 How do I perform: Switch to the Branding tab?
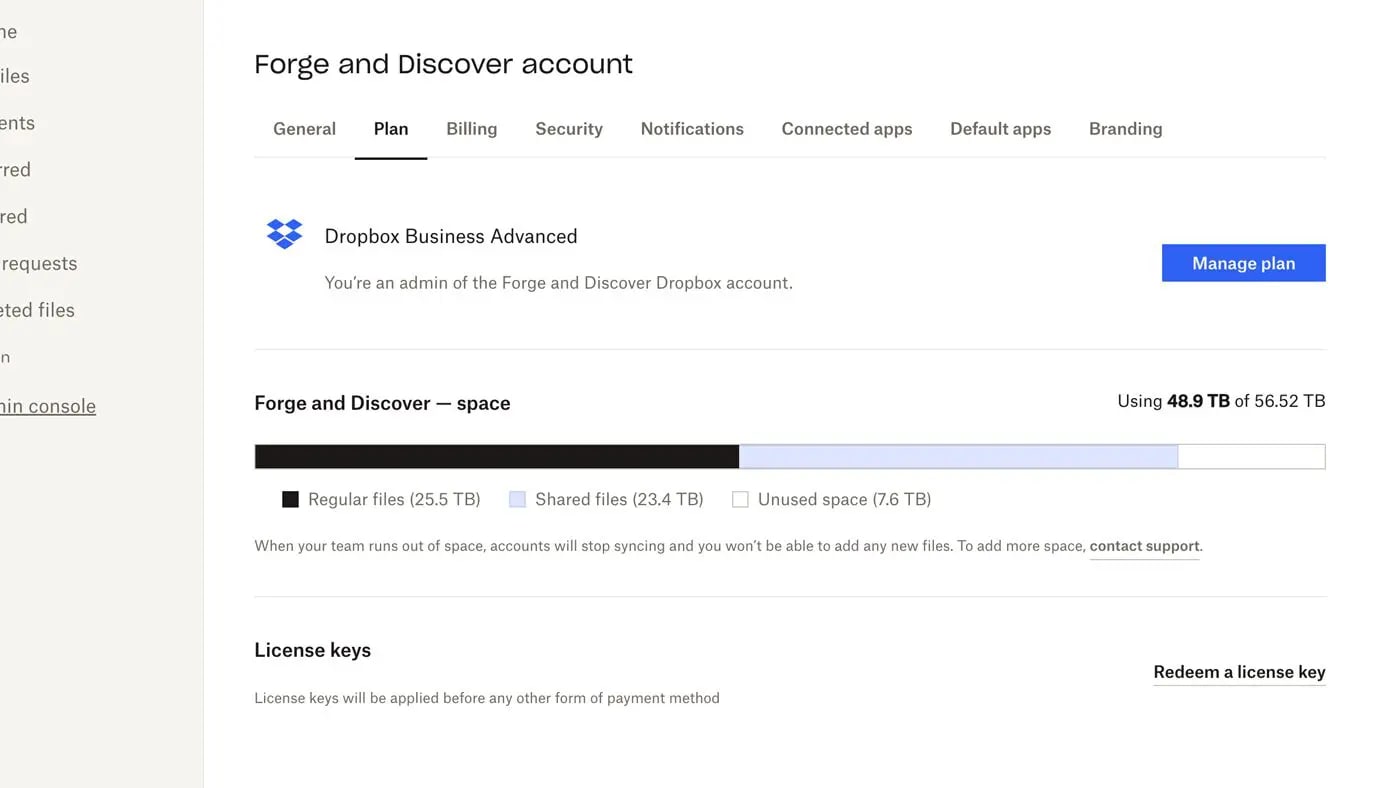pos(1125,128)
